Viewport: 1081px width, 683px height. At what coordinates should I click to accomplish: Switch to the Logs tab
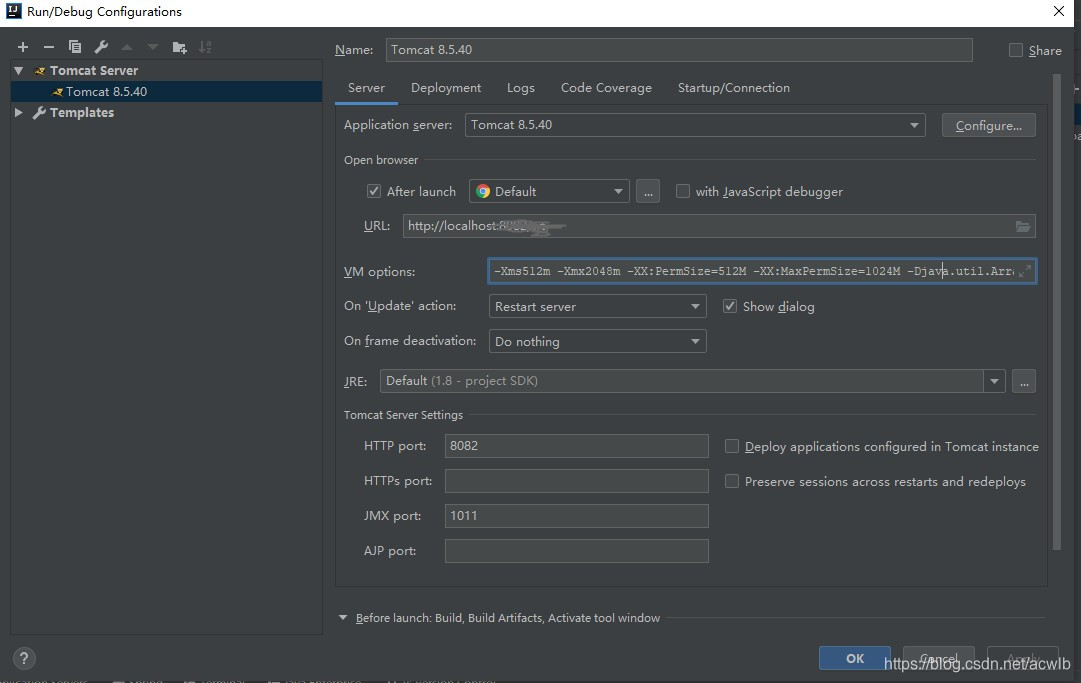point(521,88)
